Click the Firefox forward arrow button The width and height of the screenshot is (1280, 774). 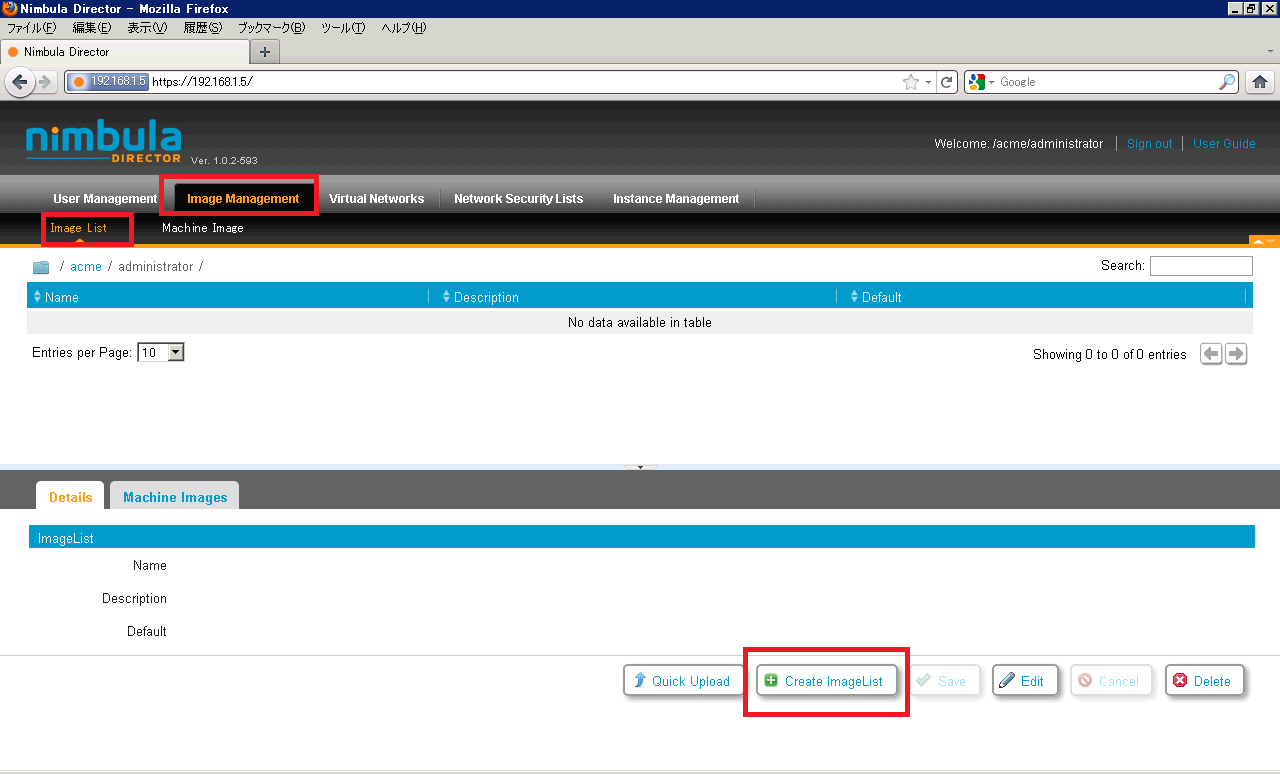[46, 82]
